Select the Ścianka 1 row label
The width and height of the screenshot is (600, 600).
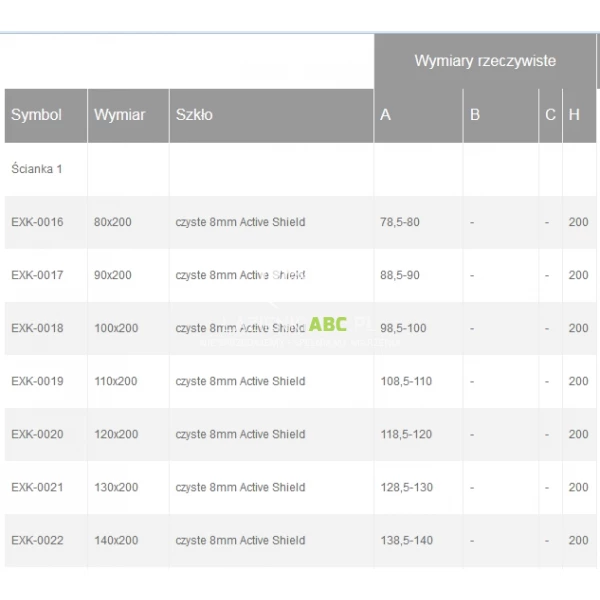tap(37, 169)
